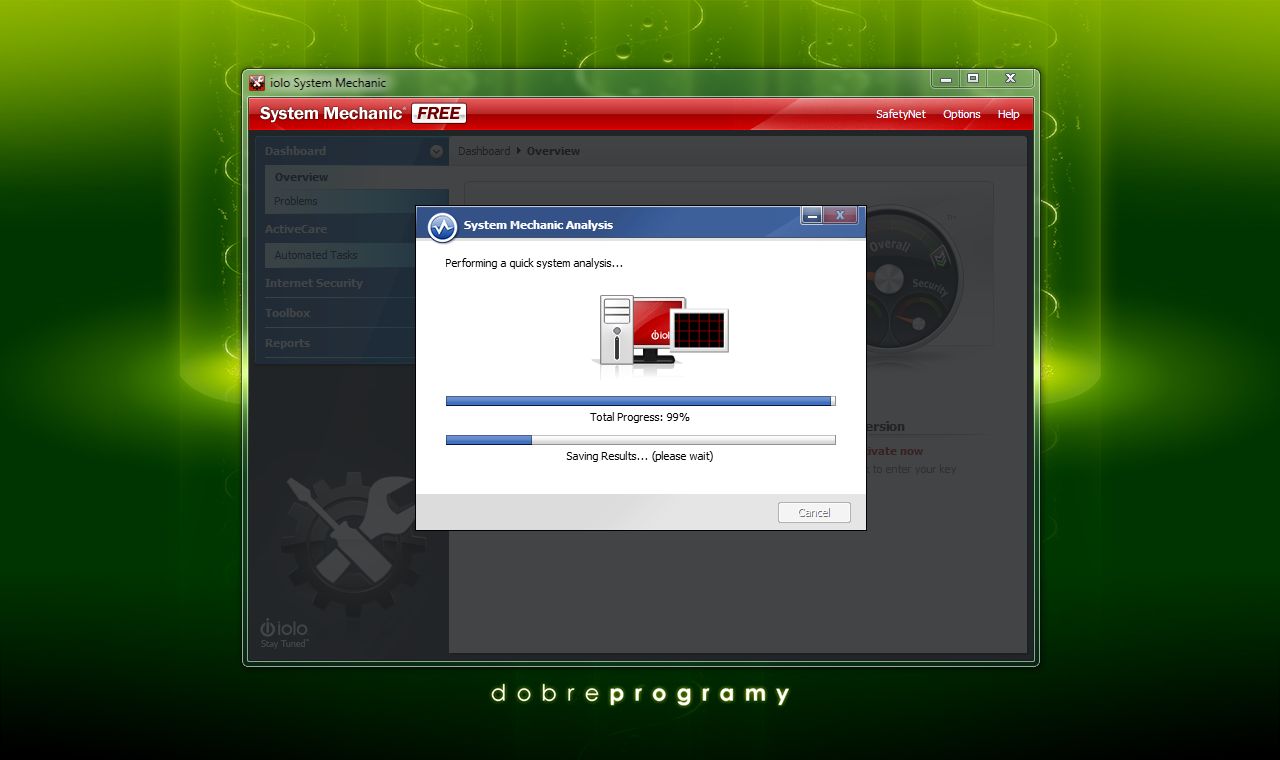This screenshot has height=760, width=1280.
Task: Click the iolo Stay Tuned logo
Action: pyautogui.click(x=284, y=634)
